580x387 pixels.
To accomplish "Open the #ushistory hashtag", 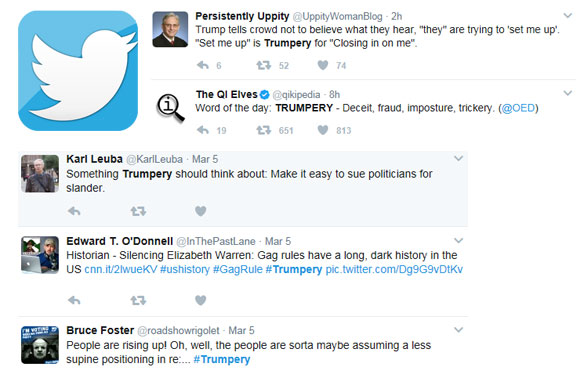I will pos(185,269).
